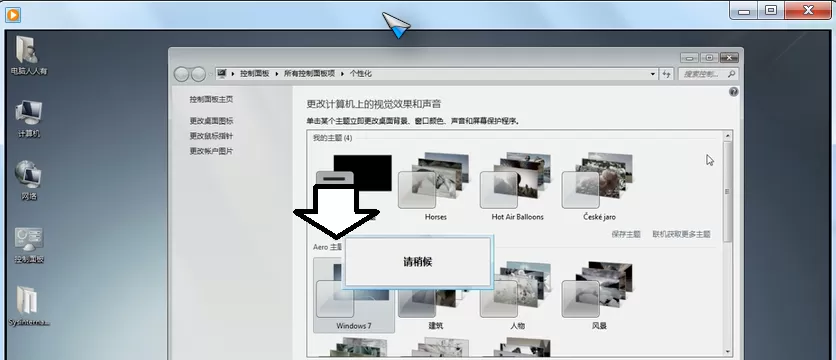Select the České jaro theme

pyautogui.click(x=599, y=187)
